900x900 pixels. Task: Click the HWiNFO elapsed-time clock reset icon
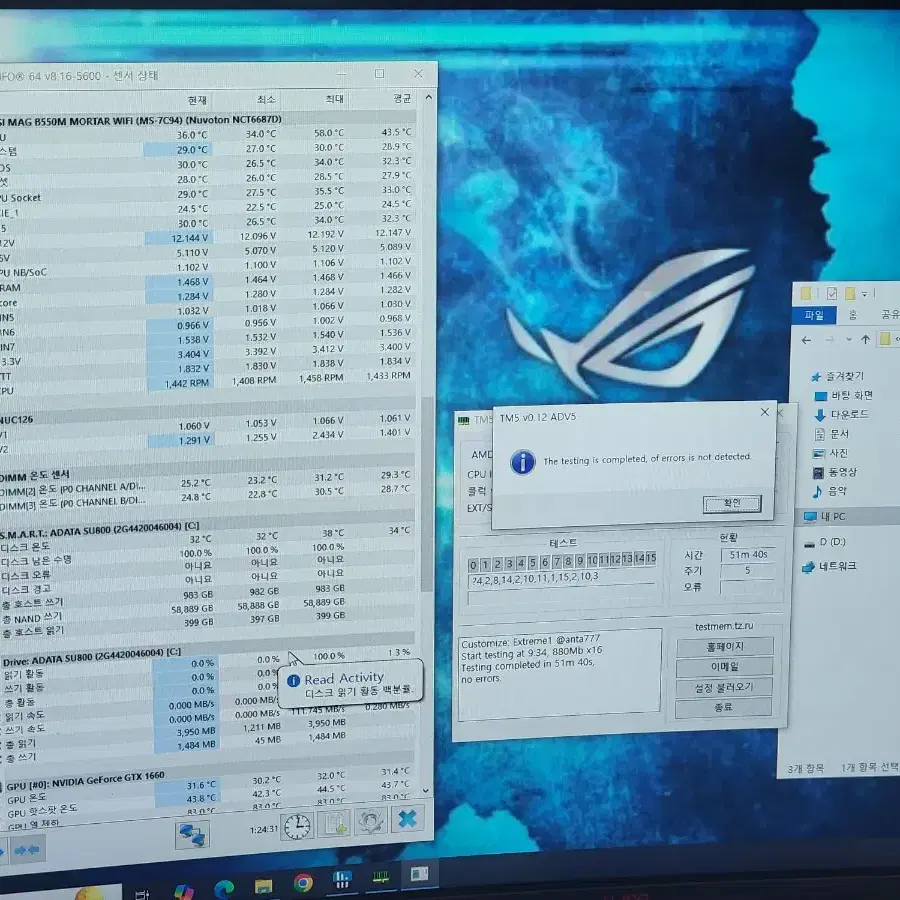(297, 827)
